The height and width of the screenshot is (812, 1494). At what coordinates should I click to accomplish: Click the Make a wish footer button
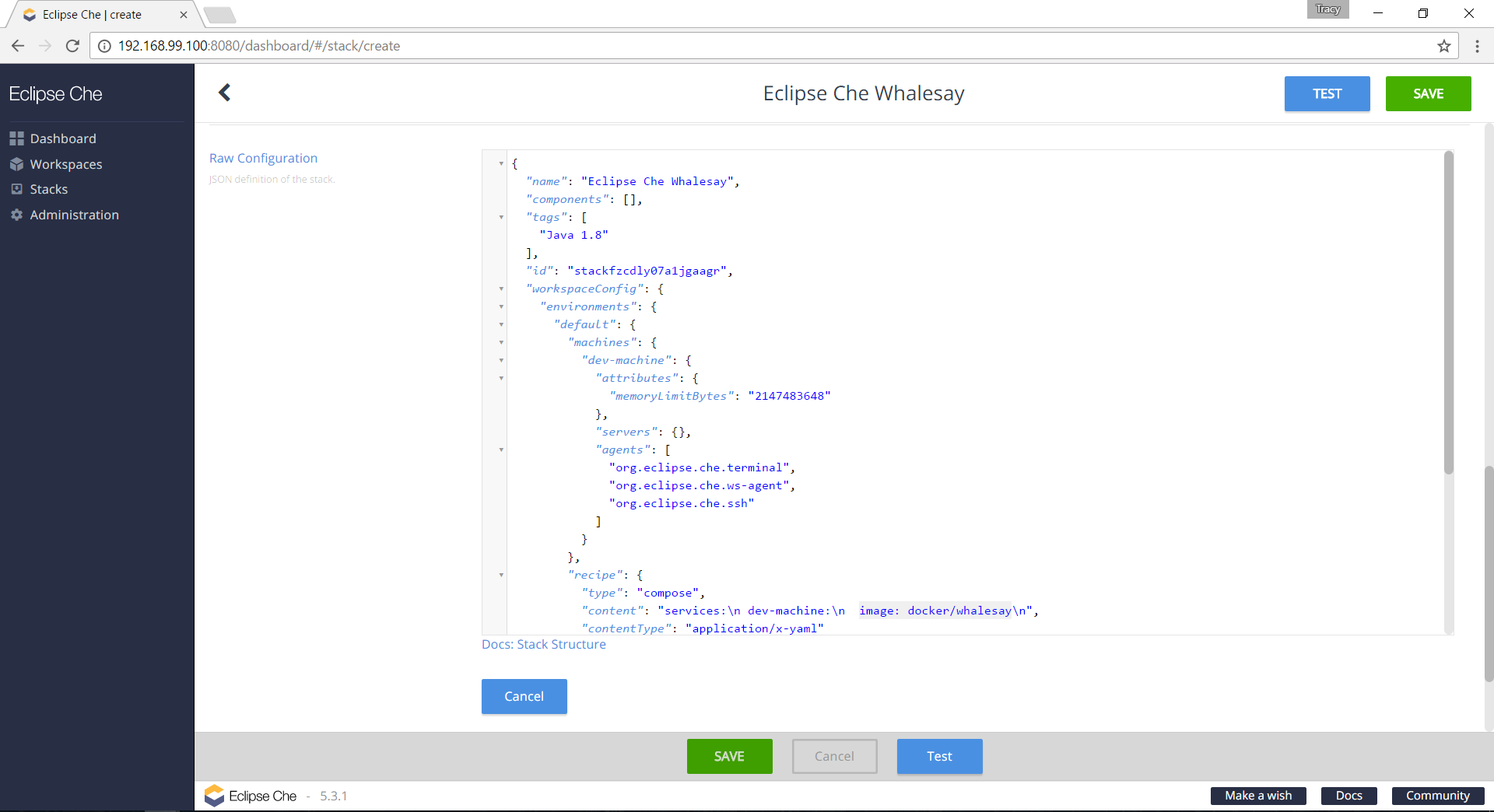[x=1258, y=796]
